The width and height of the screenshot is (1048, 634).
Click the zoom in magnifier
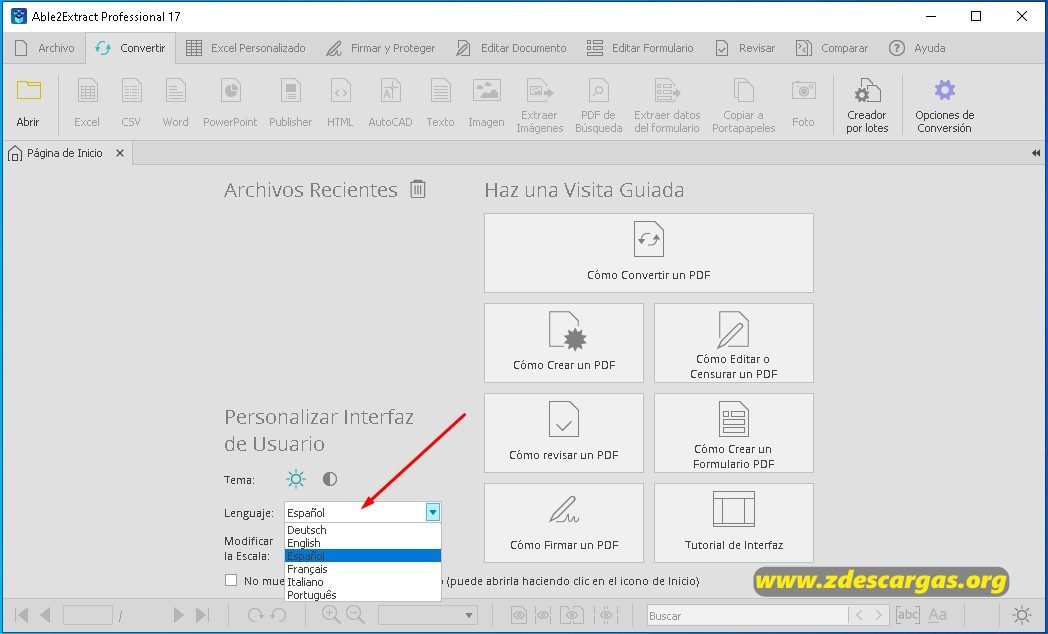click(x=331, y=615)
